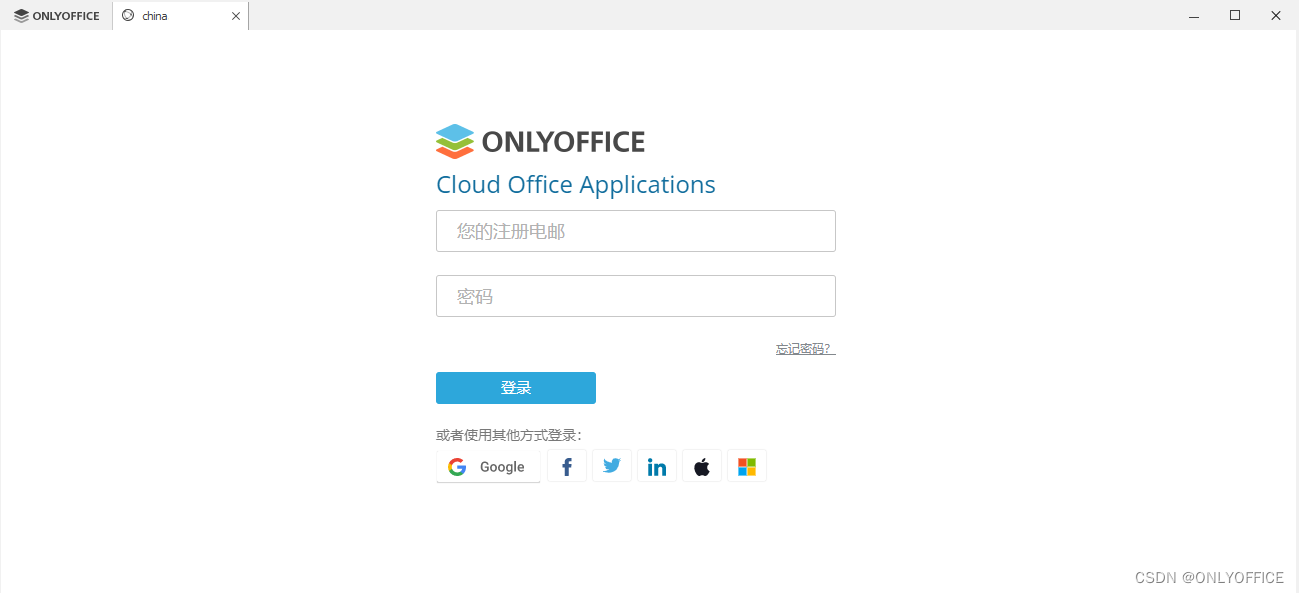
Task: Click the 密码 password field
Action: pos(635,296)
